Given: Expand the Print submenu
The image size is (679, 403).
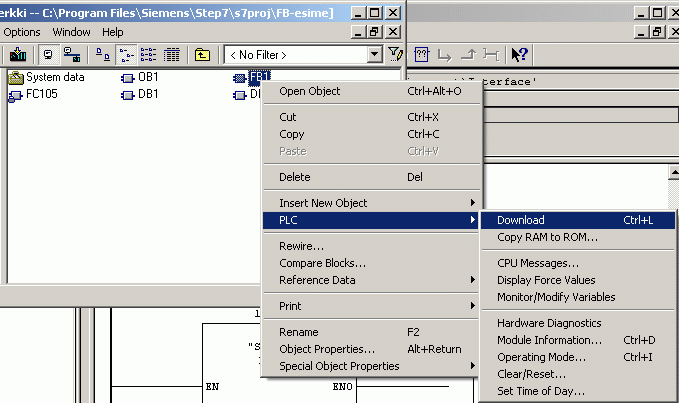Looking at the screenshot, I should click(371, 306).
